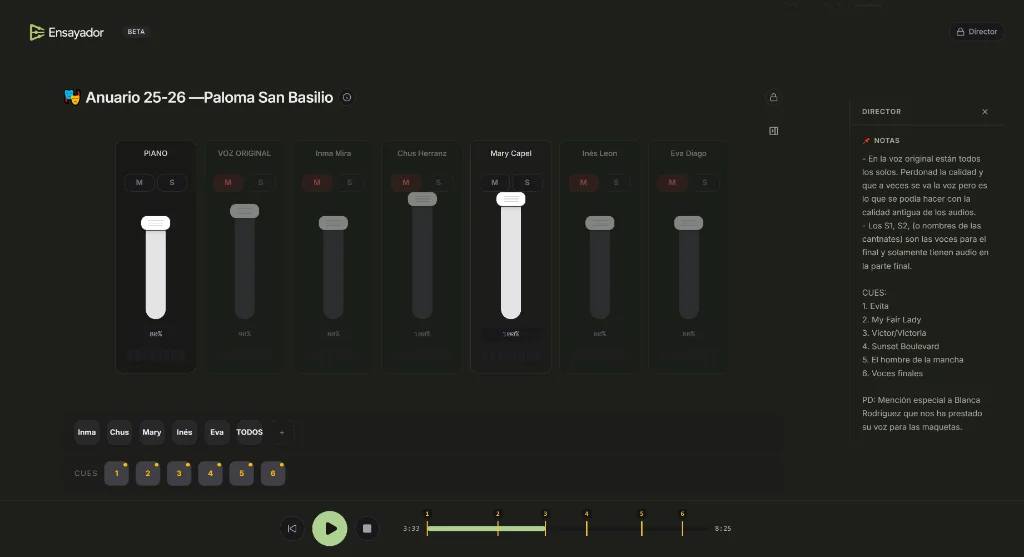Click the BETA badge
The width and height of the screenshot is (1024, 557).
(136, 31)
